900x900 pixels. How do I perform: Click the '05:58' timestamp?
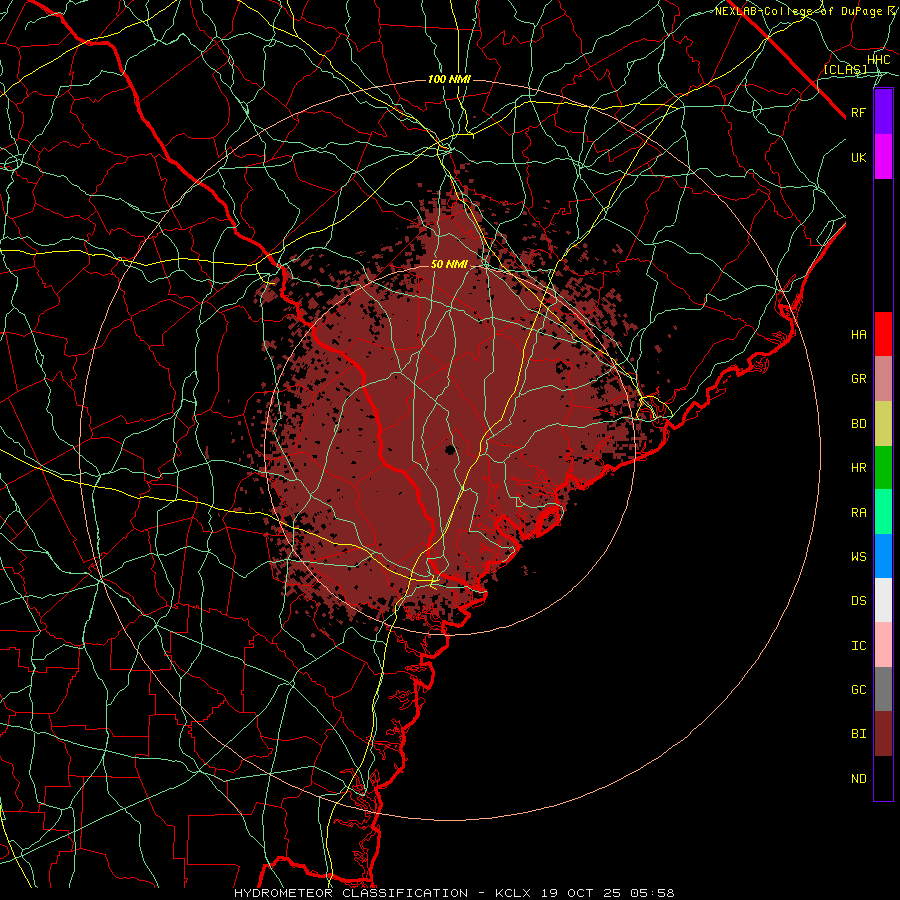(x=655, y=893)
